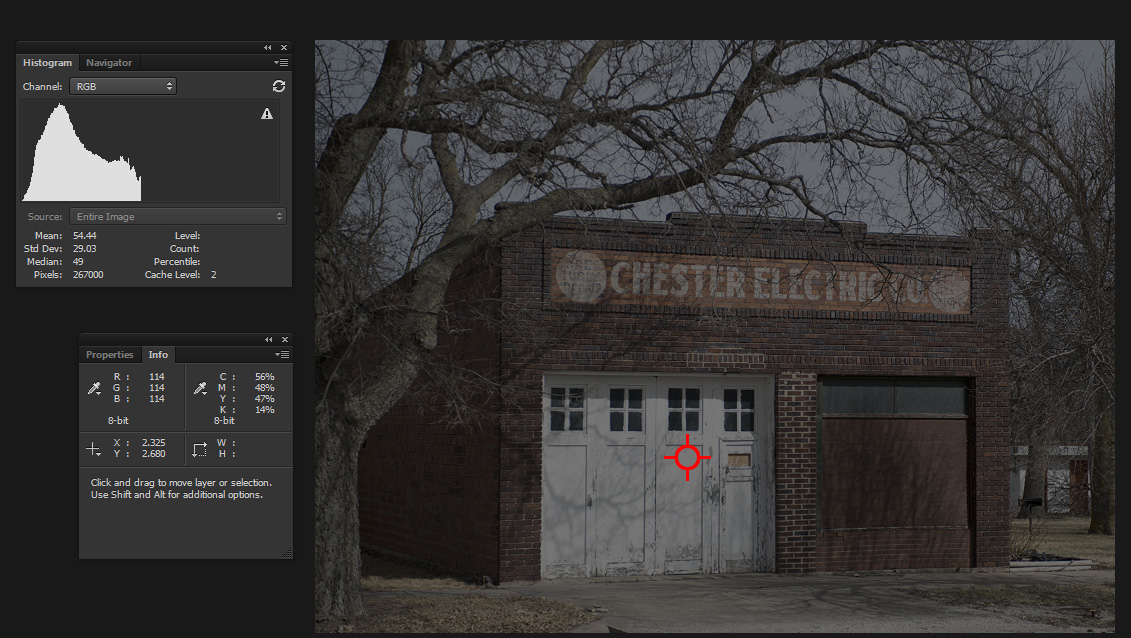Click the histogram graph area
The image size is (1131, 638).
point(150,151)
